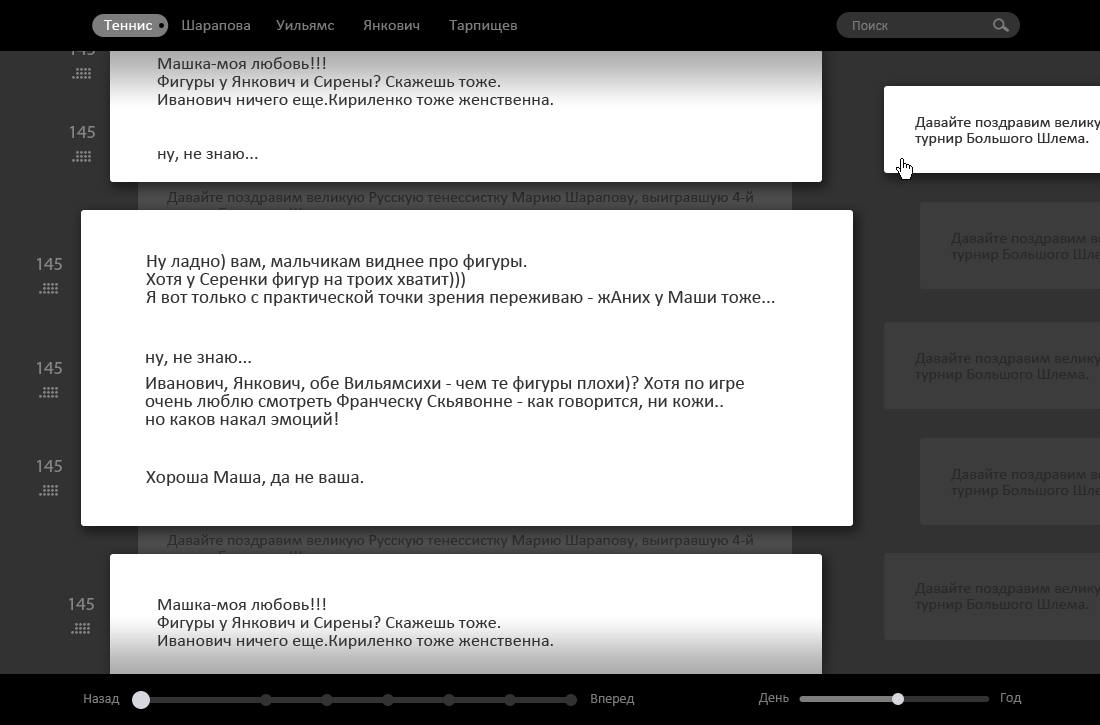Click dimmed 'Давайте поздравим великую Русскую' line below middle card
The width and height of the screenshot is (1100, 725).
point(460,541)
